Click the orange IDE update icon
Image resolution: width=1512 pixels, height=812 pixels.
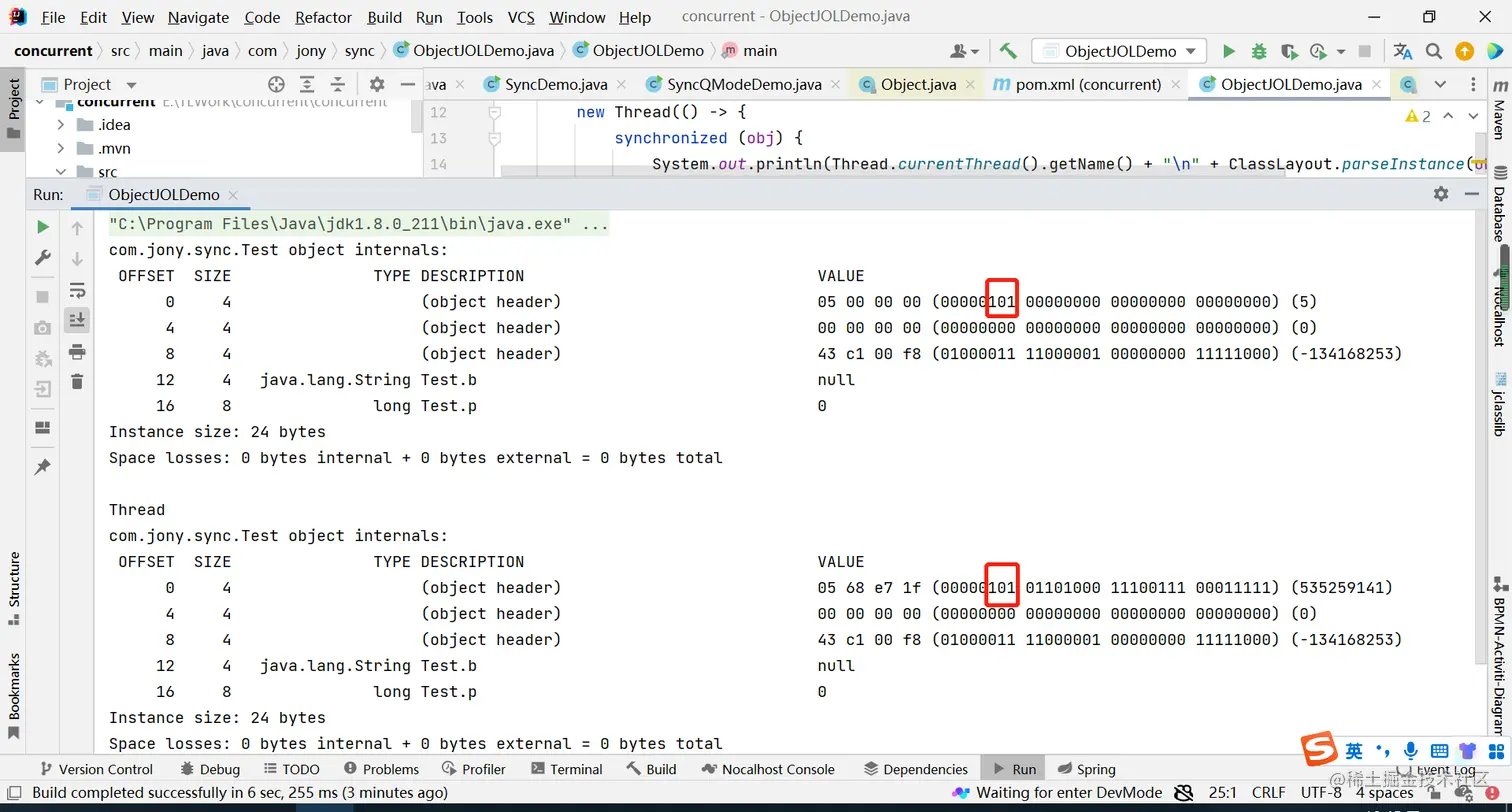pyautogui.click(x=1464, y=51)
